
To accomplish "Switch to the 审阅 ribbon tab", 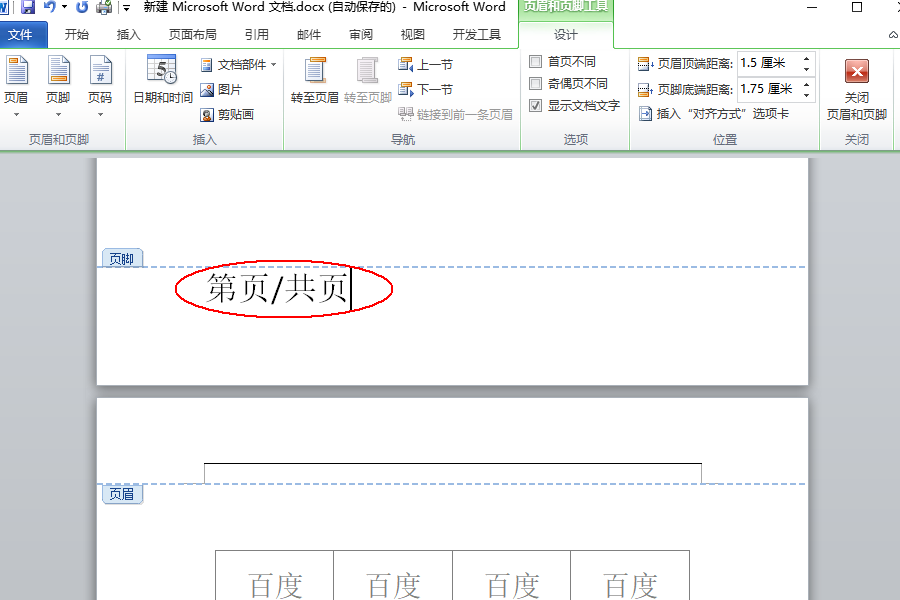I will pyautogui.click(x=361, y=32).
